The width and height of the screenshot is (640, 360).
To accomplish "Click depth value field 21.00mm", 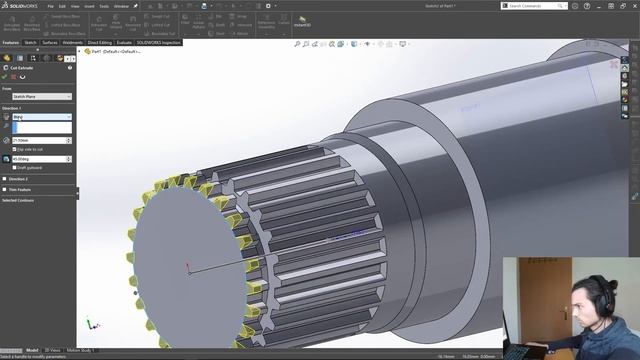I will click(x=39, y=140).
